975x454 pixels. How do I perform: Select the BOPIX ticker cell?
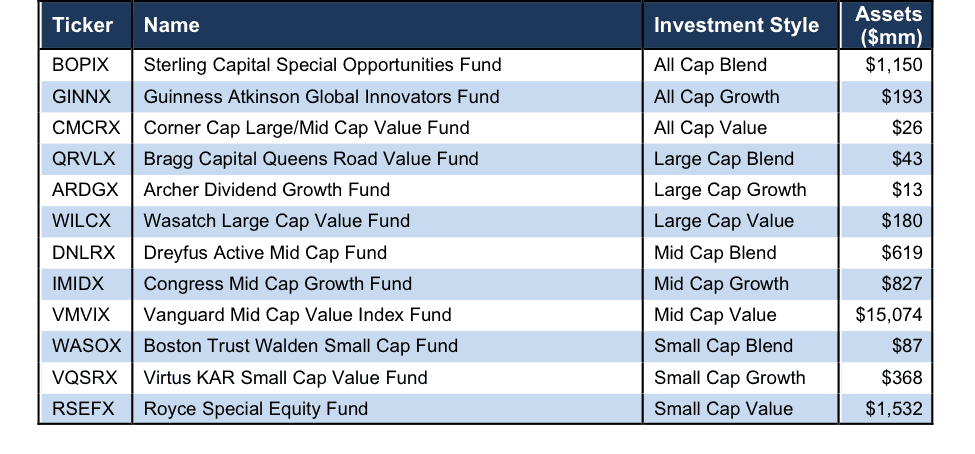pos(86,65)
